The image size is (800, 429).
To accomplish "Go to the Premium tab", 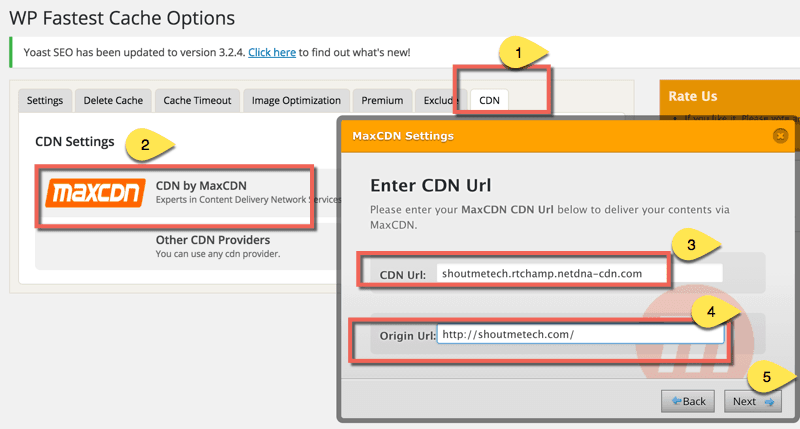I will tap(382, 100).
